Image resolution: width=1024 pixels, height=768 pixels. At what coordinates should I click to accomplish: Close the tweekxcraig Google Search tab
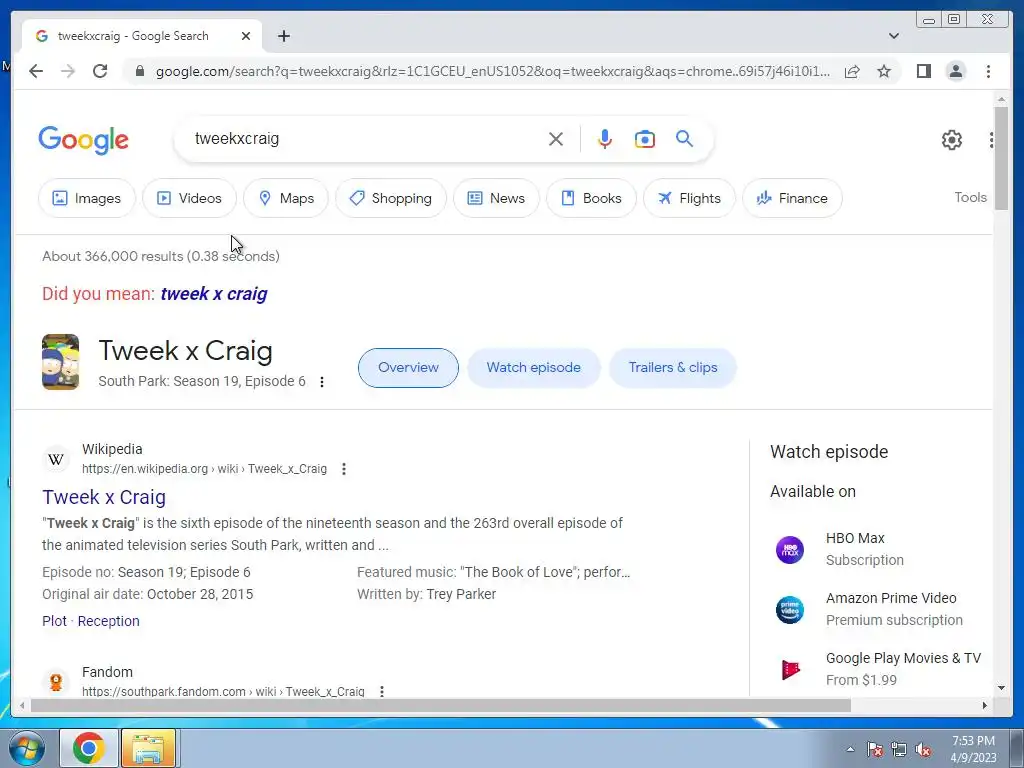pos(246,36)
